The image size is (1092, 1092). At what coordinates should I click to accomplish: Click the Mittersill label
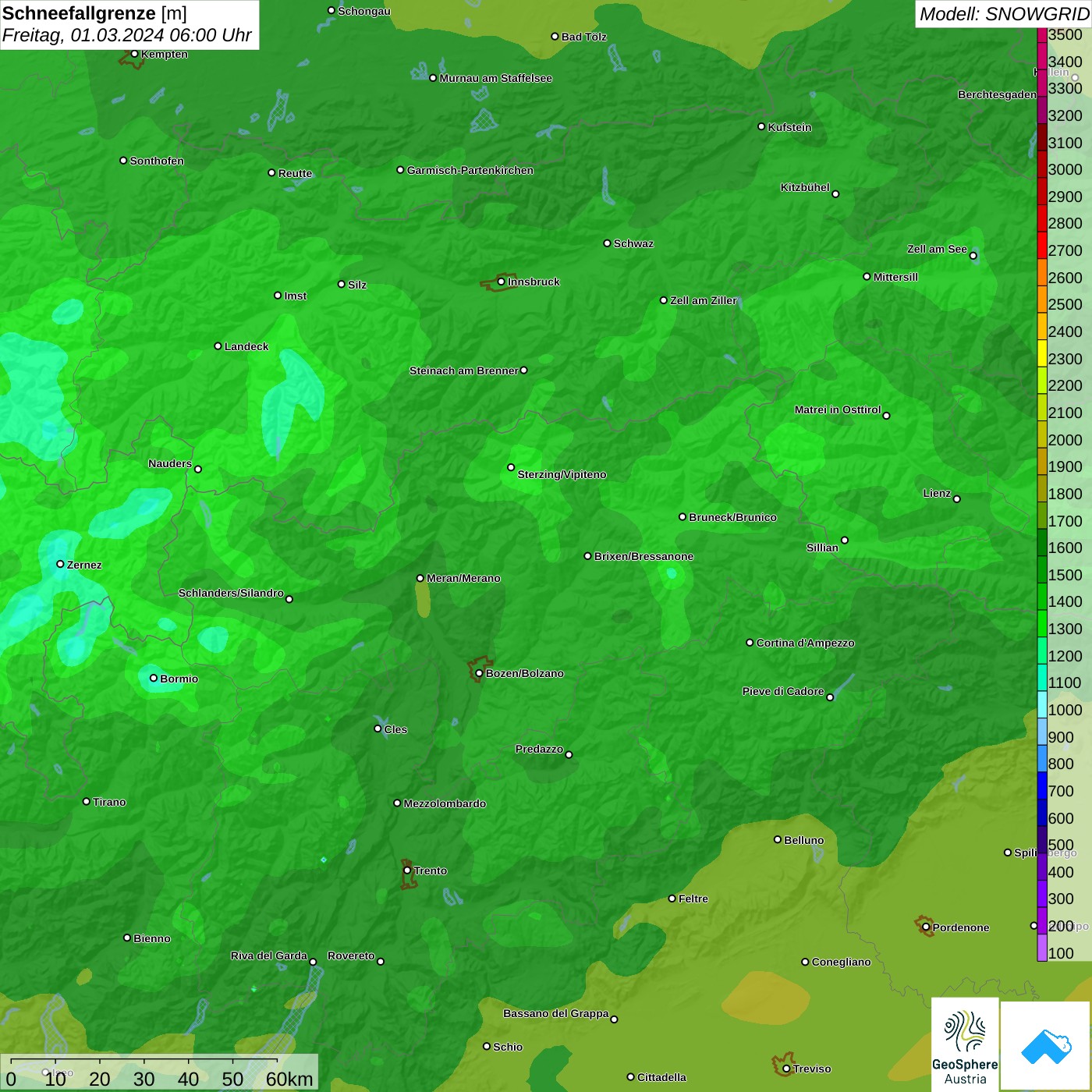[x=895, y=277]
